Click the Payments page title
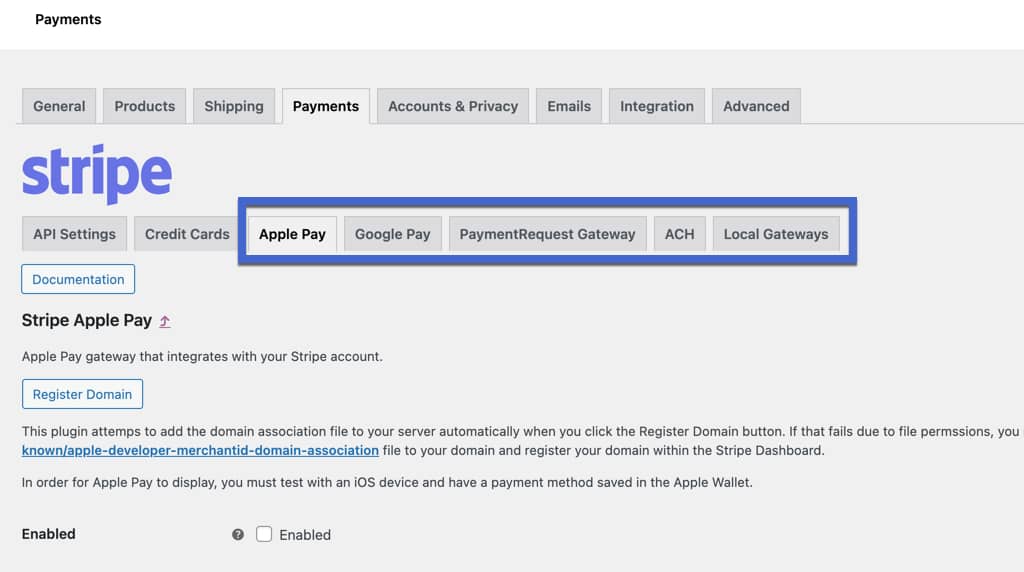Image resolution: width=1024 pixels, height=572 pixels. (x=69, y=20)
